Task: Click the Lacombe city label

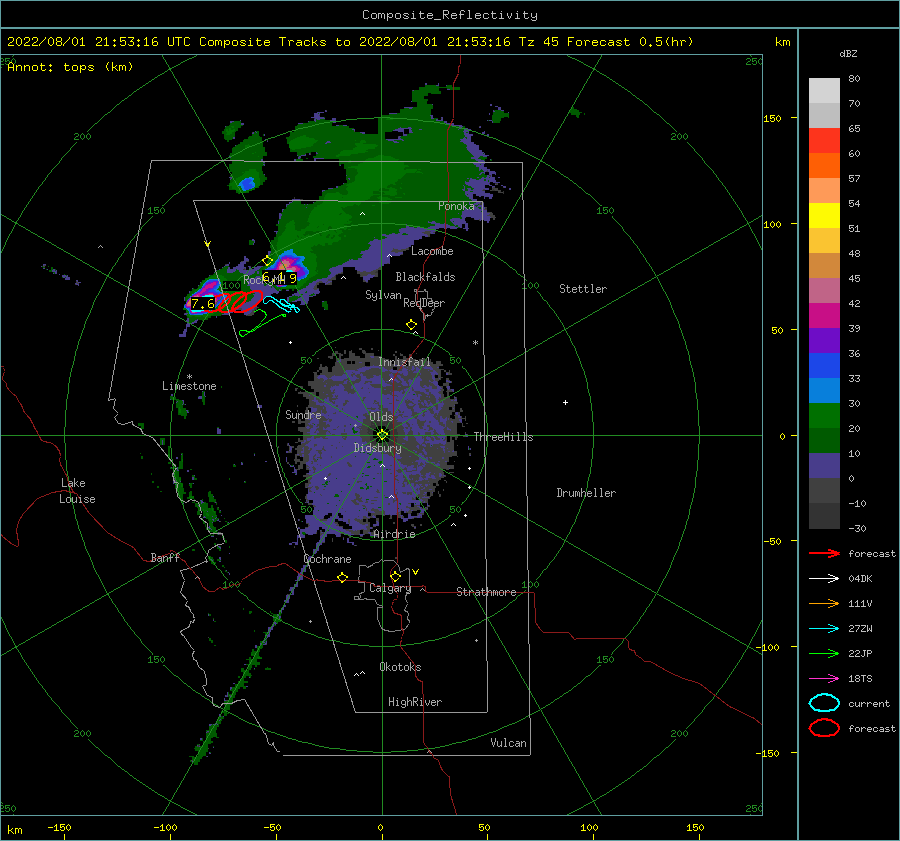Action: tap(432, 251)
